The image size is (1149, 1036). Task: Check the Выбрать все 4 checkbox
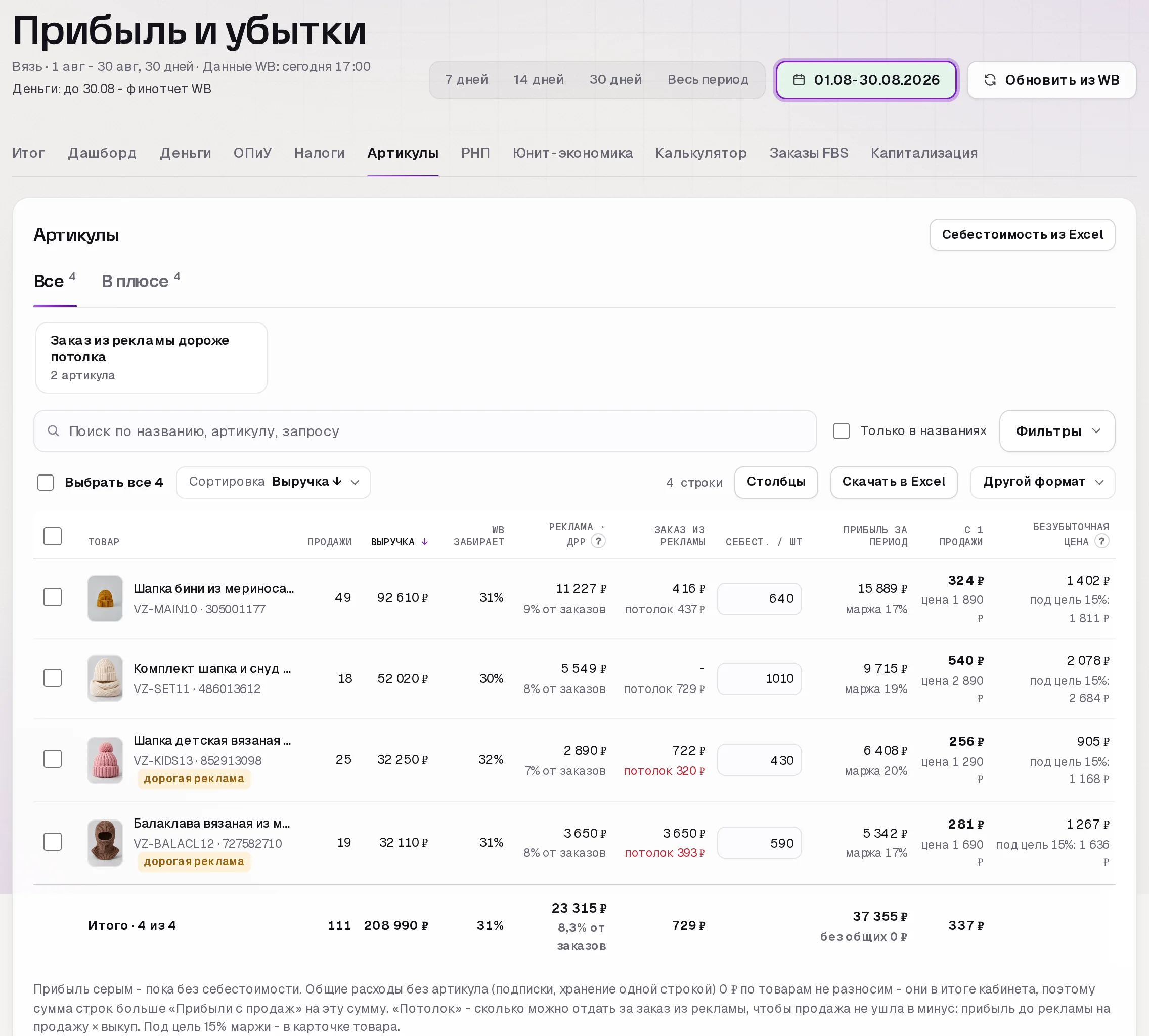[46, 482]
